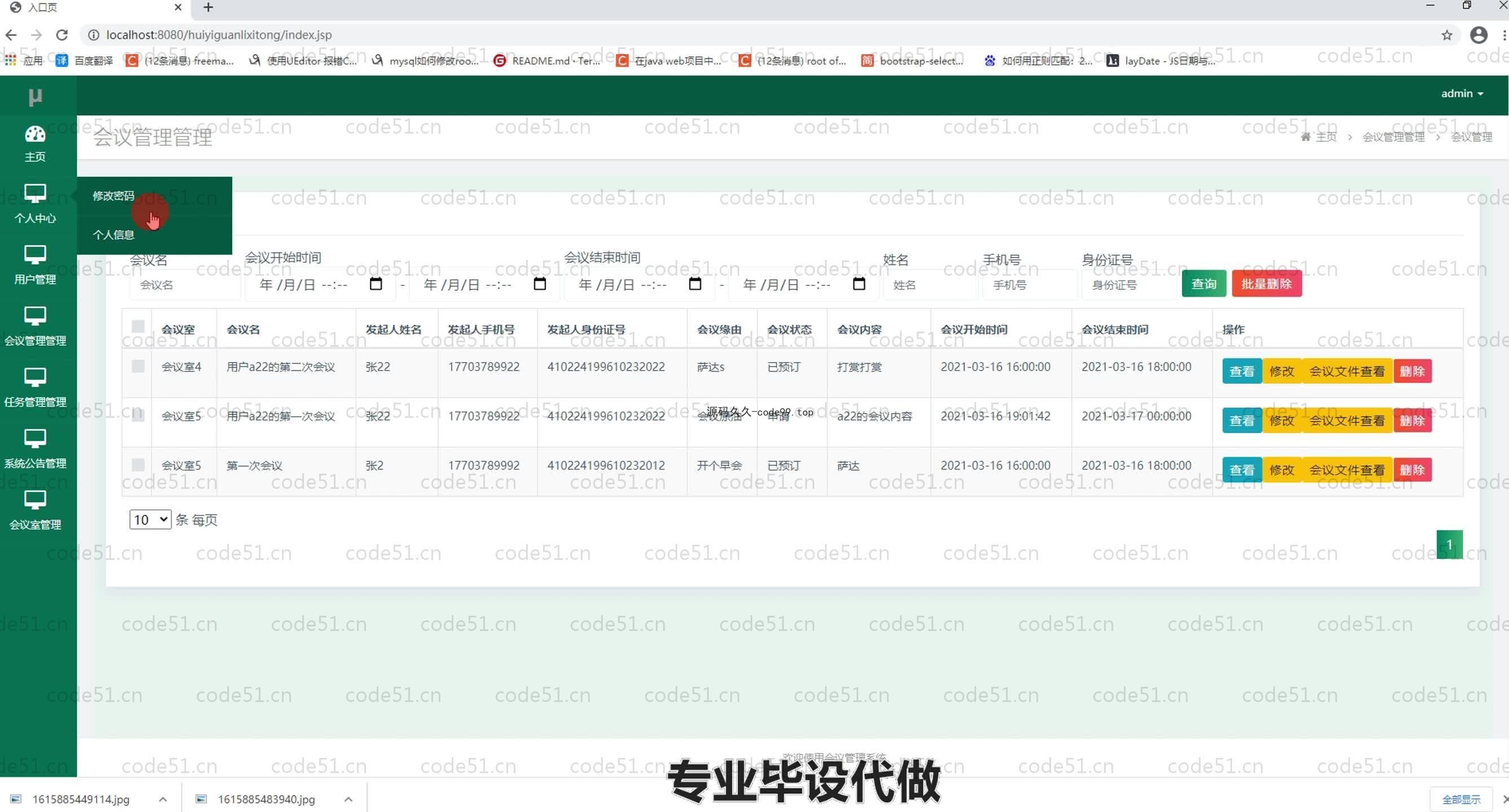The height and width of the screenshot is (812, 1509).
Task: Bookmark page with star icon
Action: tap(1446, 35)
